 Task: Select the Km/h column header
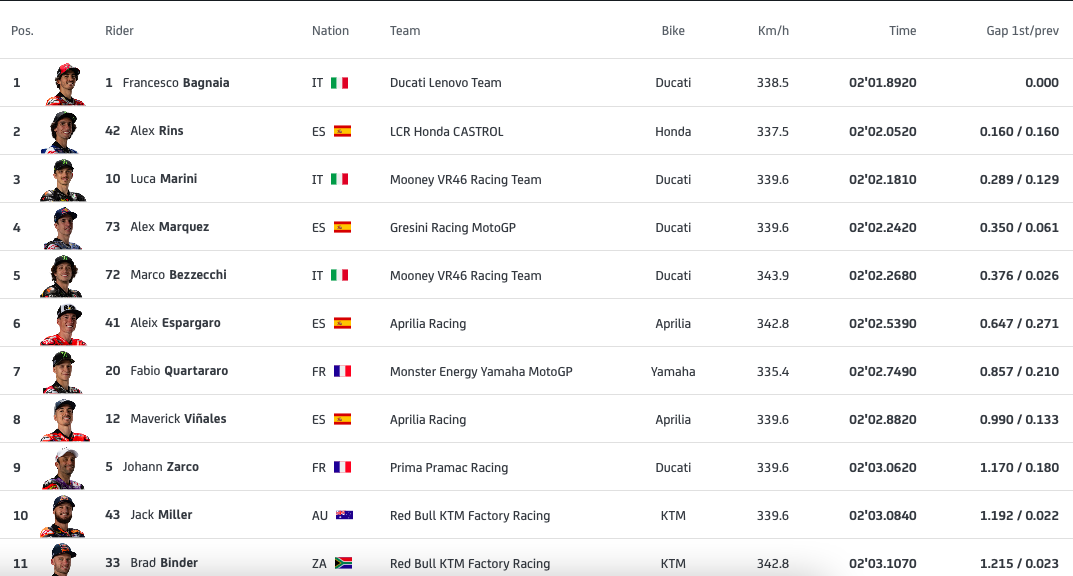[773, 31]
